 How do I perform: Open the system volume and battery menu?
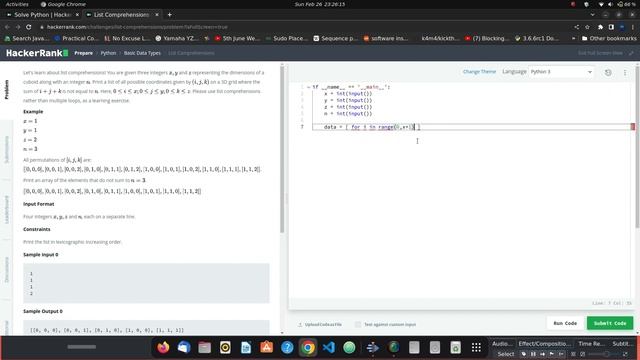click(x=616, y=4)
